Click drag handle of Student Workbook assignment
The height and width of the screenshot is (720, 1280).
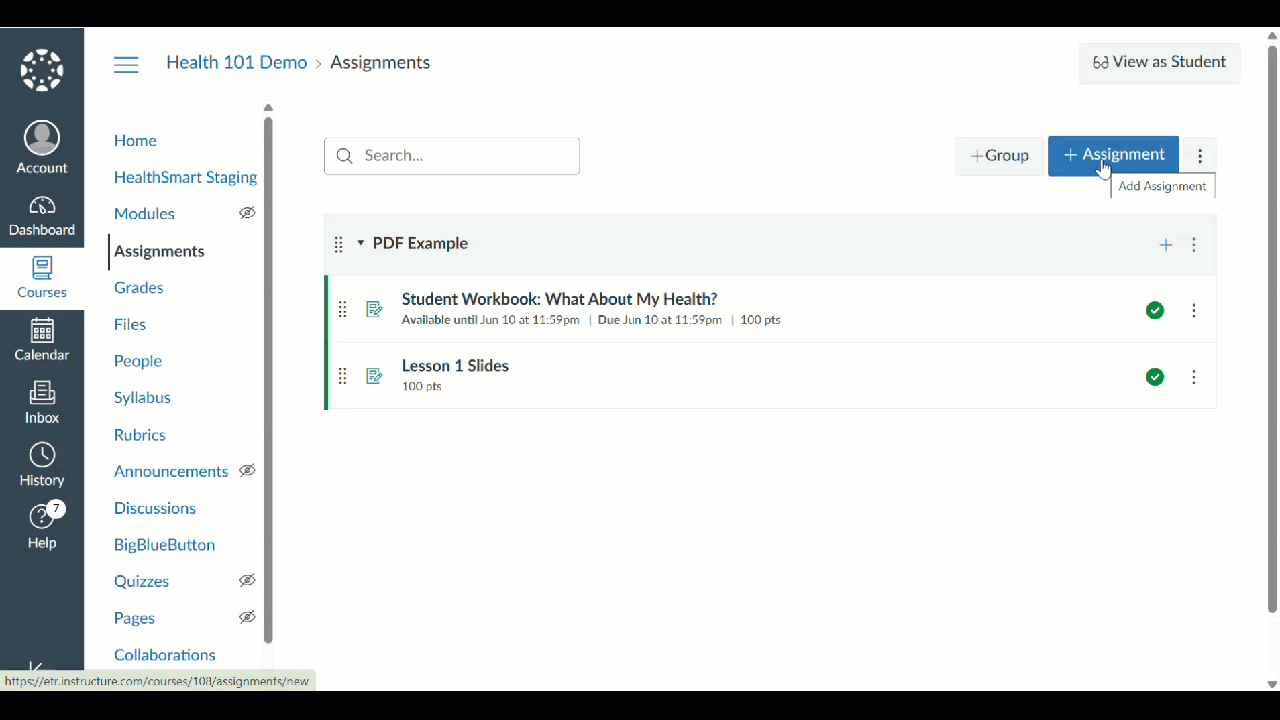click(x=342, y=310)
